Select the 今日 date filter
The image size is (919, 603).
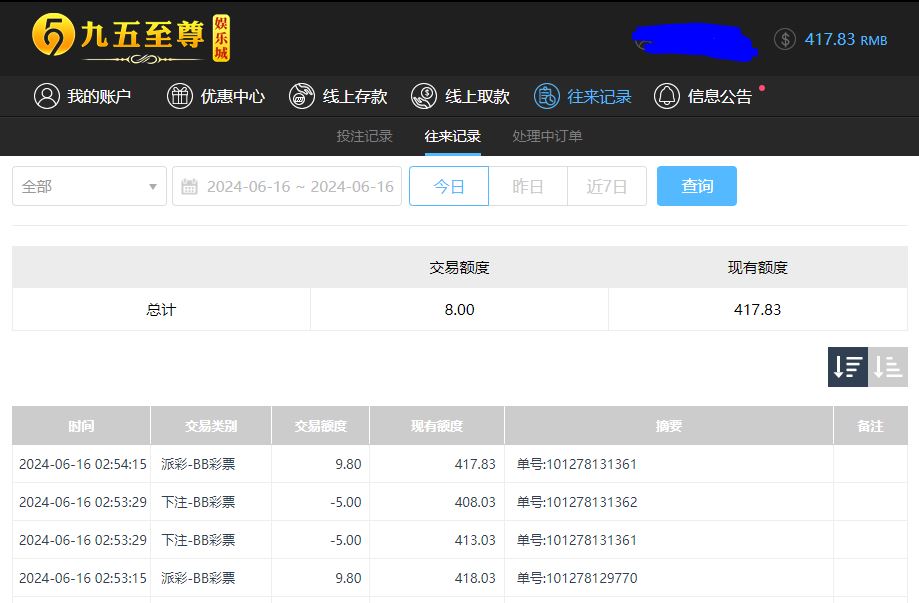[x=449, y=187]
